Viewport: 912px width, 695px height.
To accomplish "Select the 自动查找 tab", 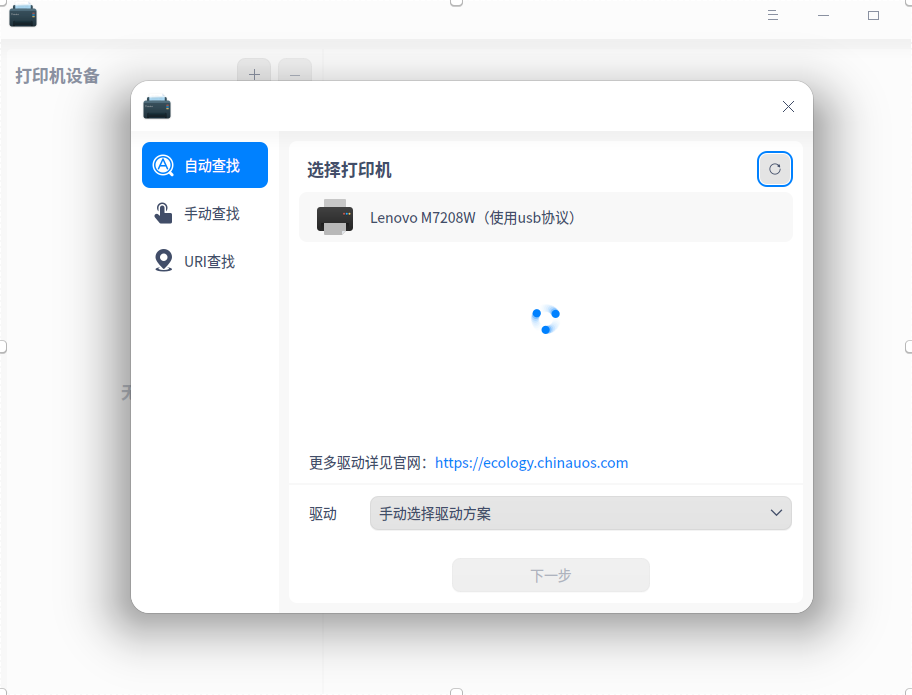I will click(x=205, y=165).
